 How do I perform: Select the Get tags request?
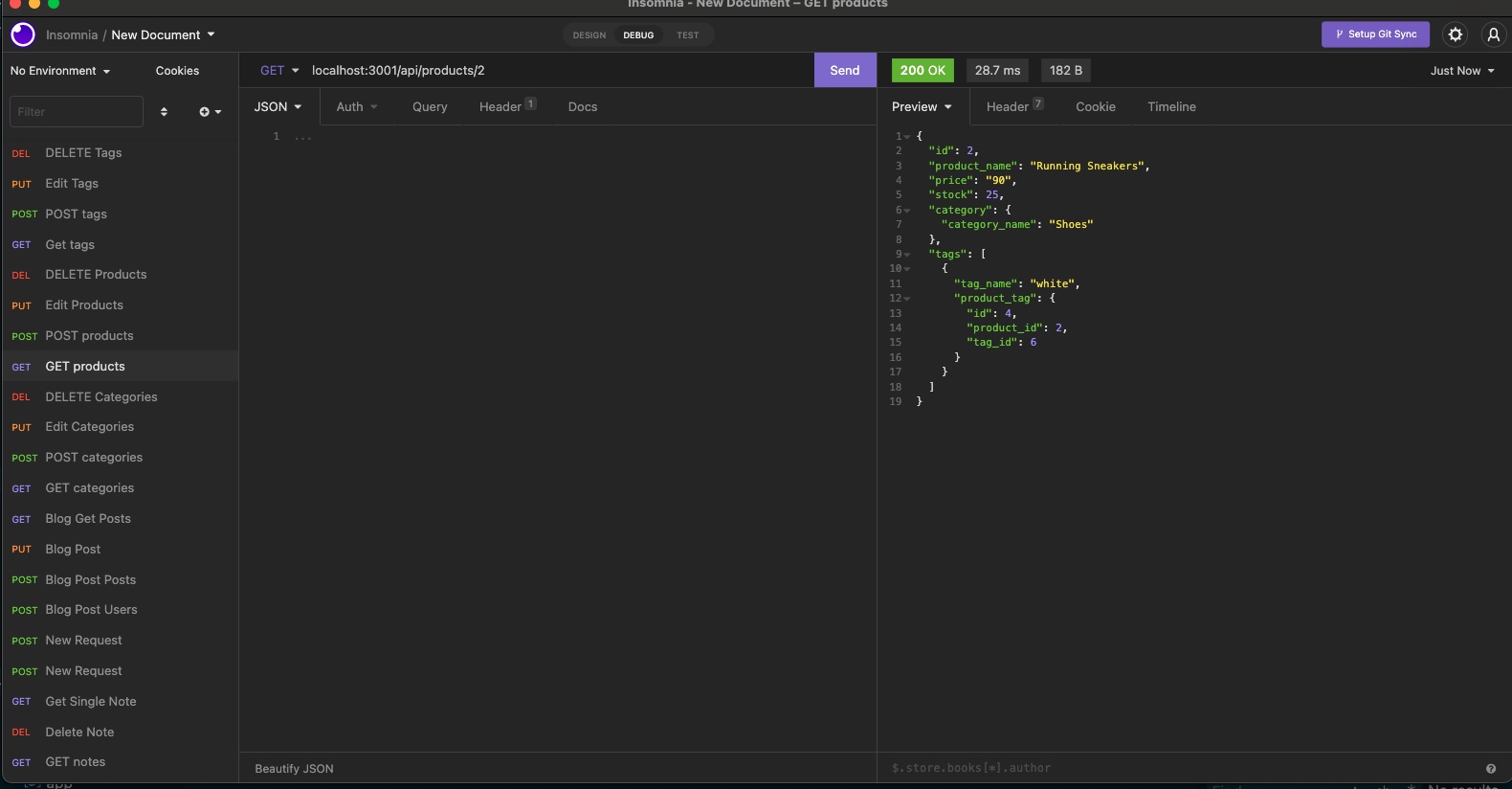pos(120,245)
